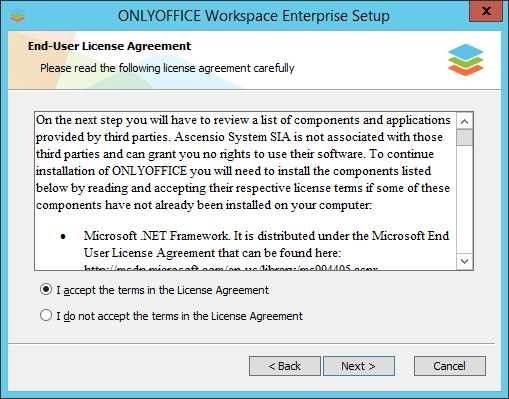Select I do not accept the terms radio button
509x399 pixels.
point(46,315)
